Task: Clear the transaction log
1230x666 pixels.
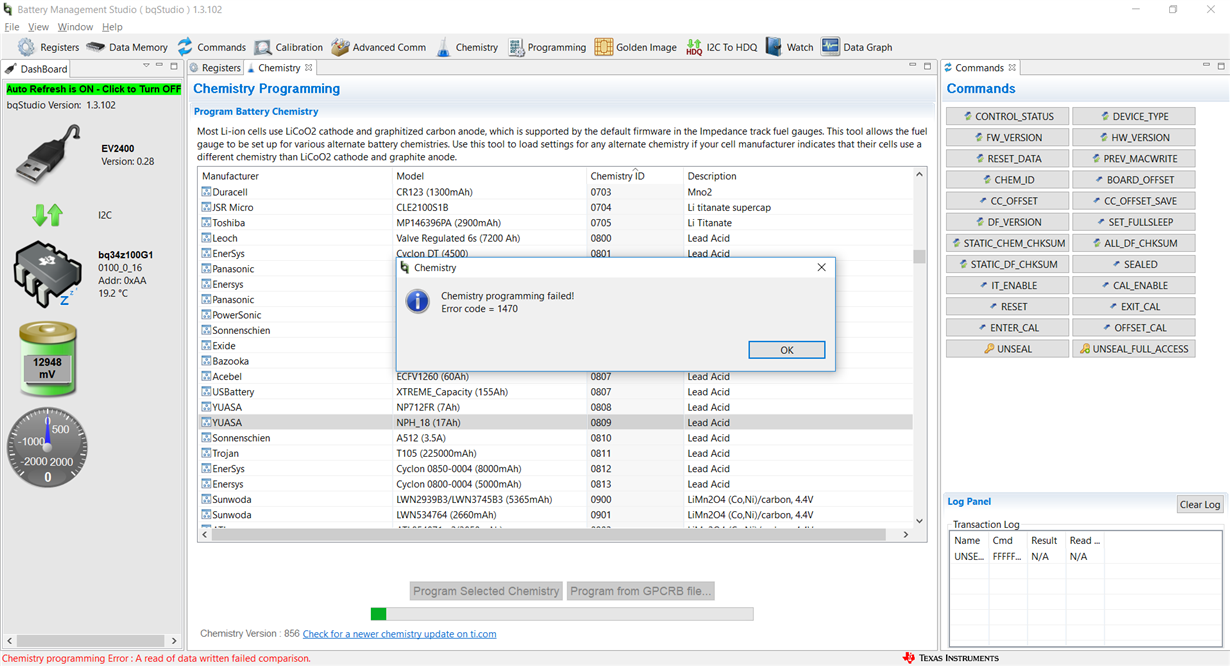Action: [1199, 504]
